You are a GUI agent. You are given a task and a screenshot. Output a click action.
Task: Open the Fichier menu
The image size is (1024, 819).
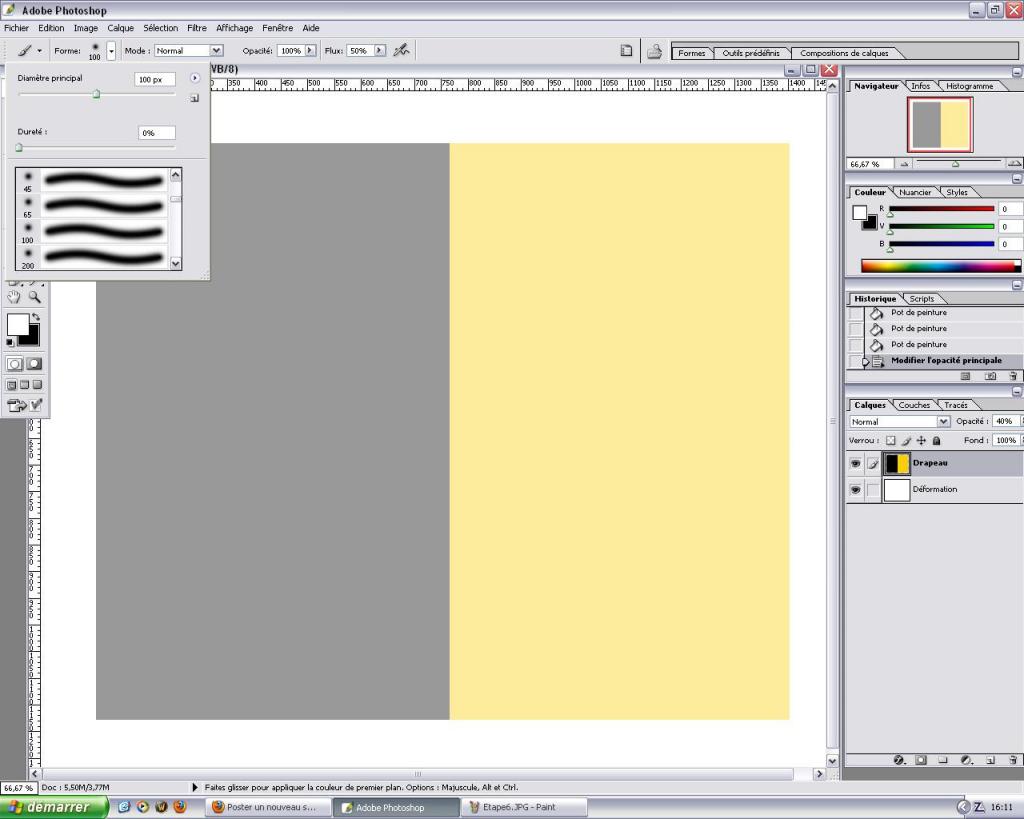pyautogui.click(x=16, y=28)
